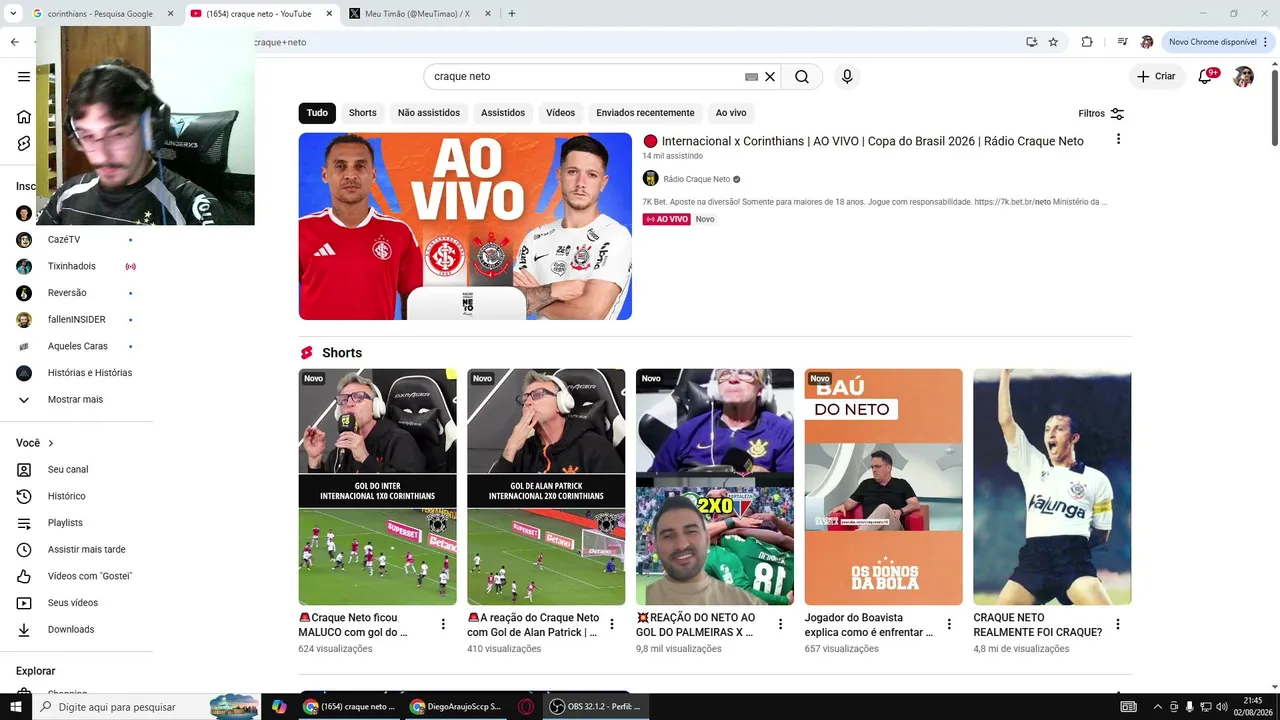Open options for 'CRAQUE NETO REALMENTE FOI CRAQUE?' short
Screen dimensions: 1280x720
[x=1118, y=624]
